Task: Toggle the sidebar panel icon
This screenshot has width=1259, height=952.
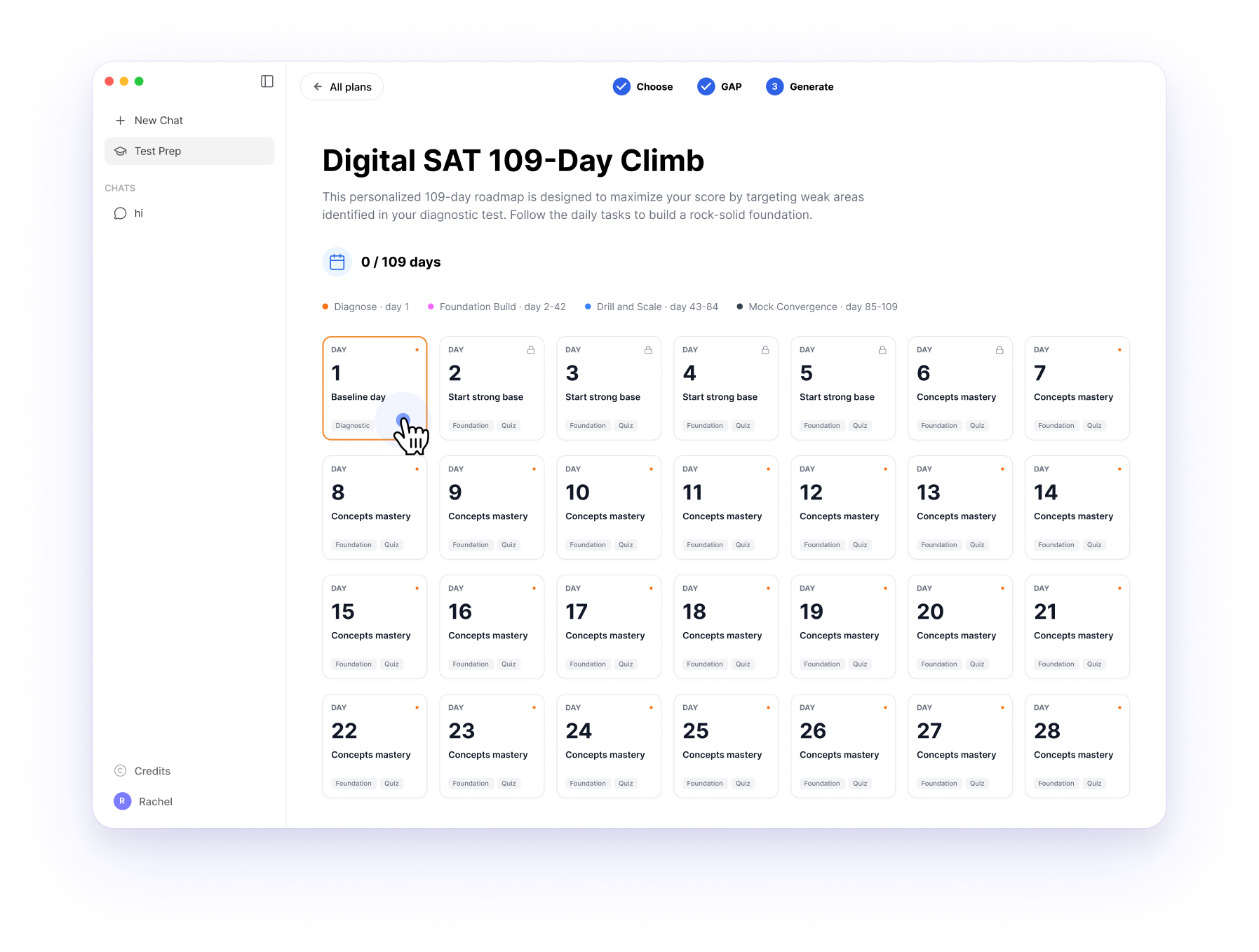Action: [267, 81]
